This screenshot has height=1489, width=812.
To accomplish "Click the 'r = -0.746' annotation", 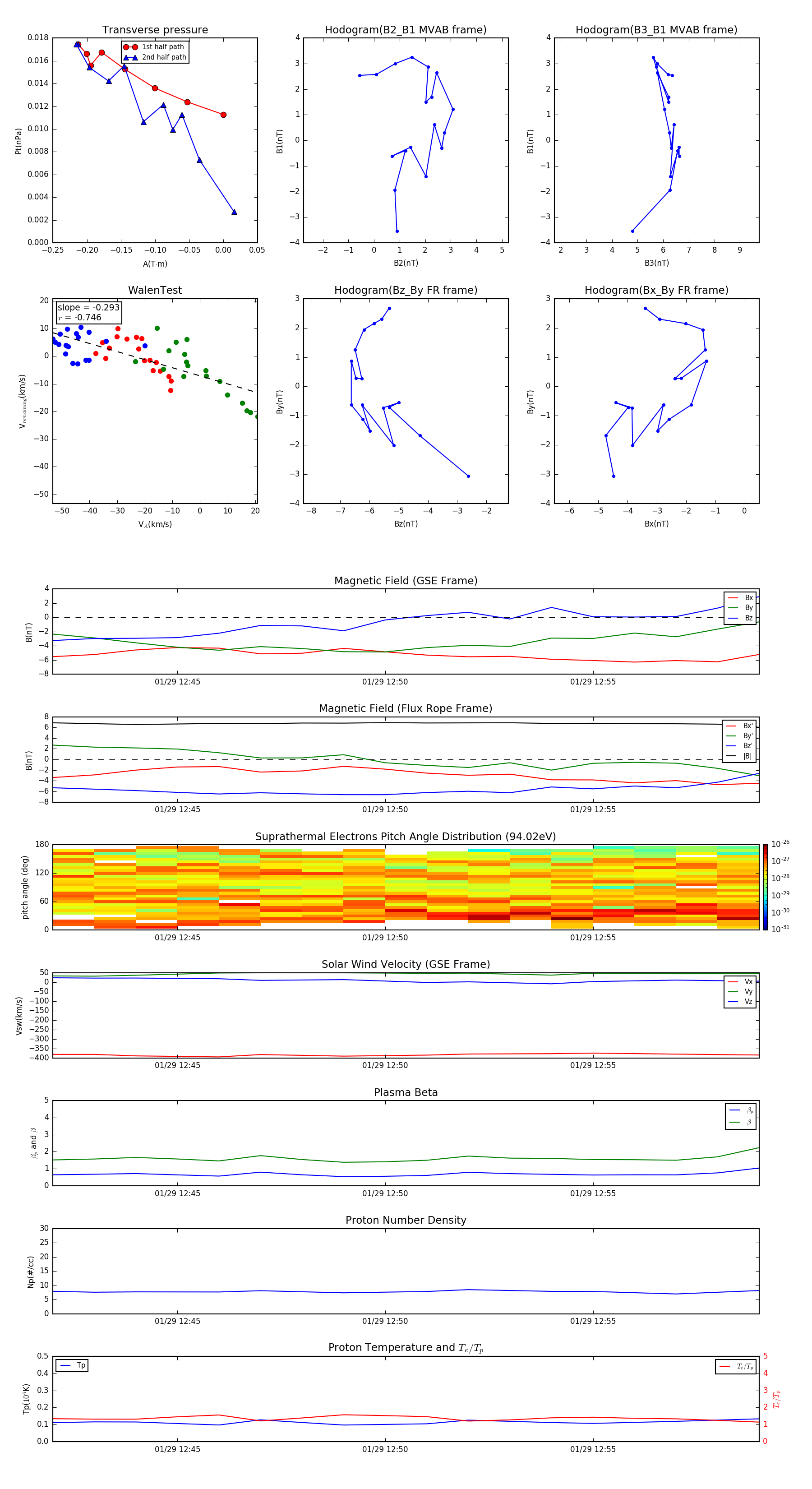I will (x=80, y=317).
